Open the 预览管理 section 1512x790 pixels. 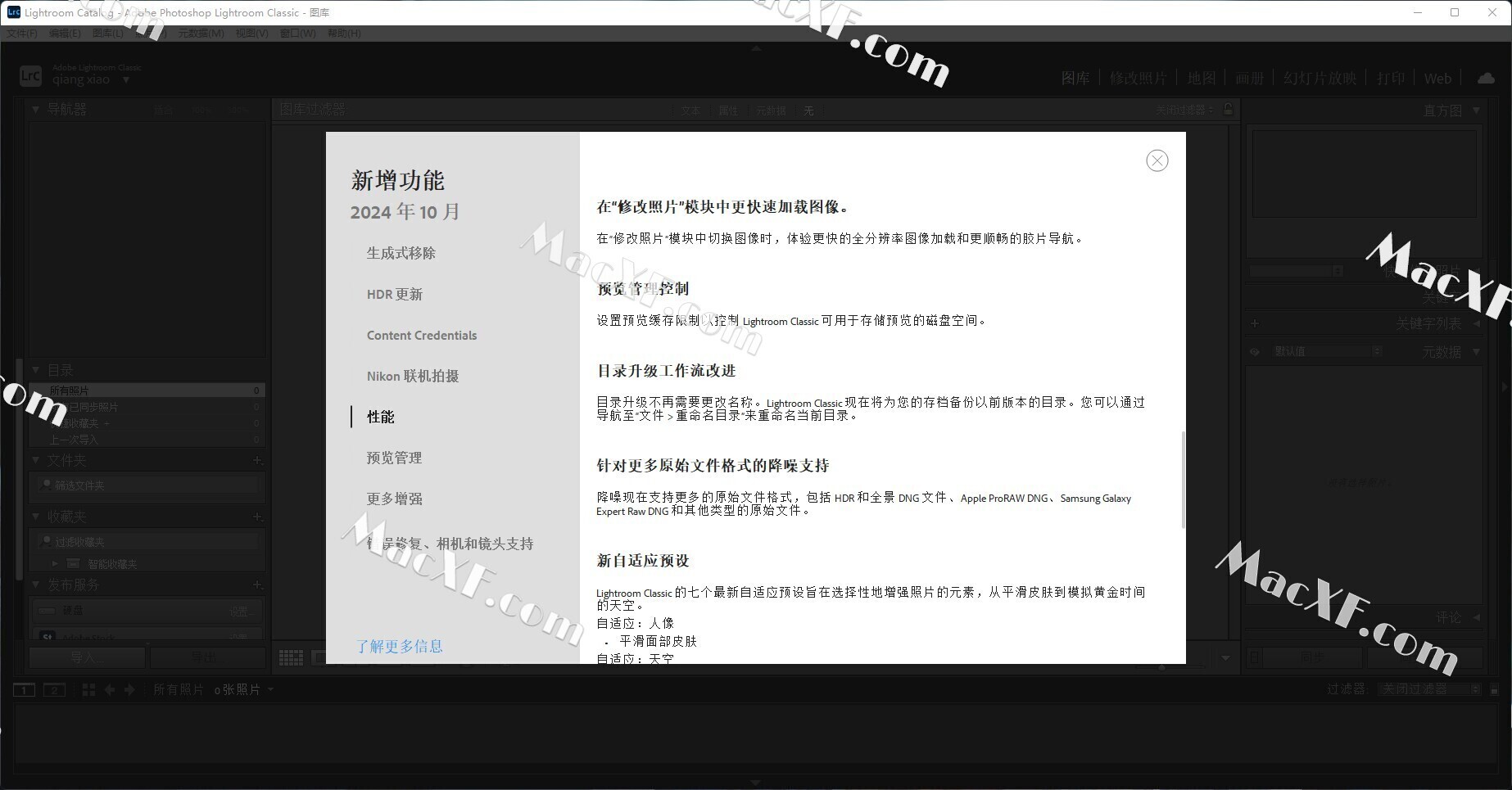(x=394, y=458)
